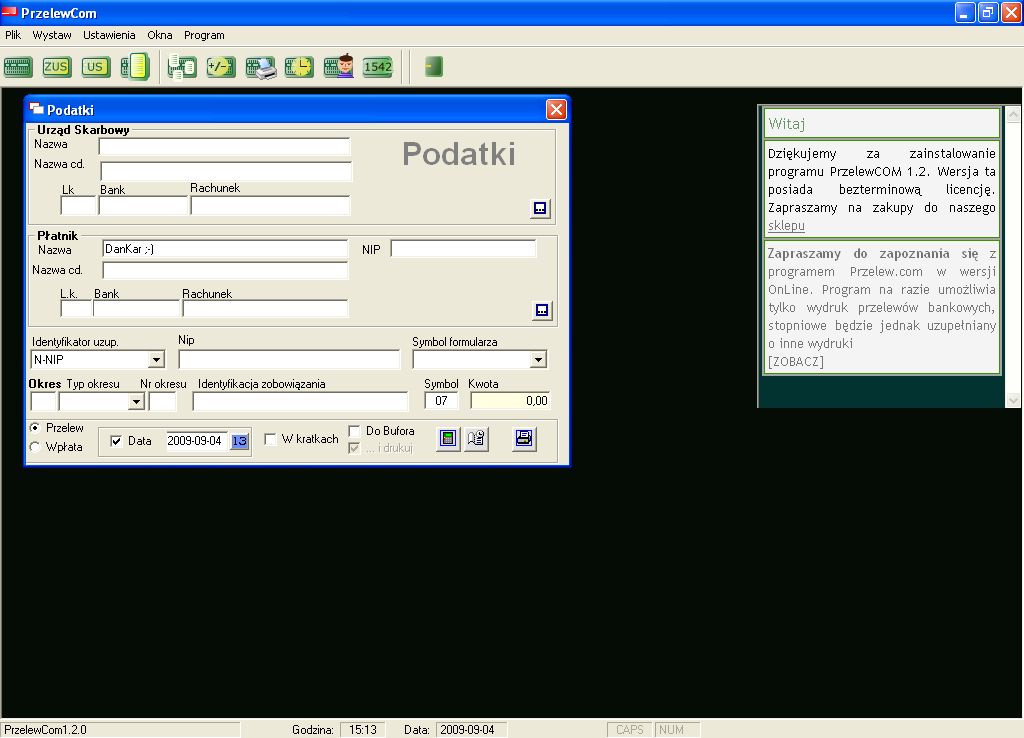Click the Urząd Skarbowy Nazwa field
The height and width of the screenshot is (738, 1024).
[x=225, y=146]
